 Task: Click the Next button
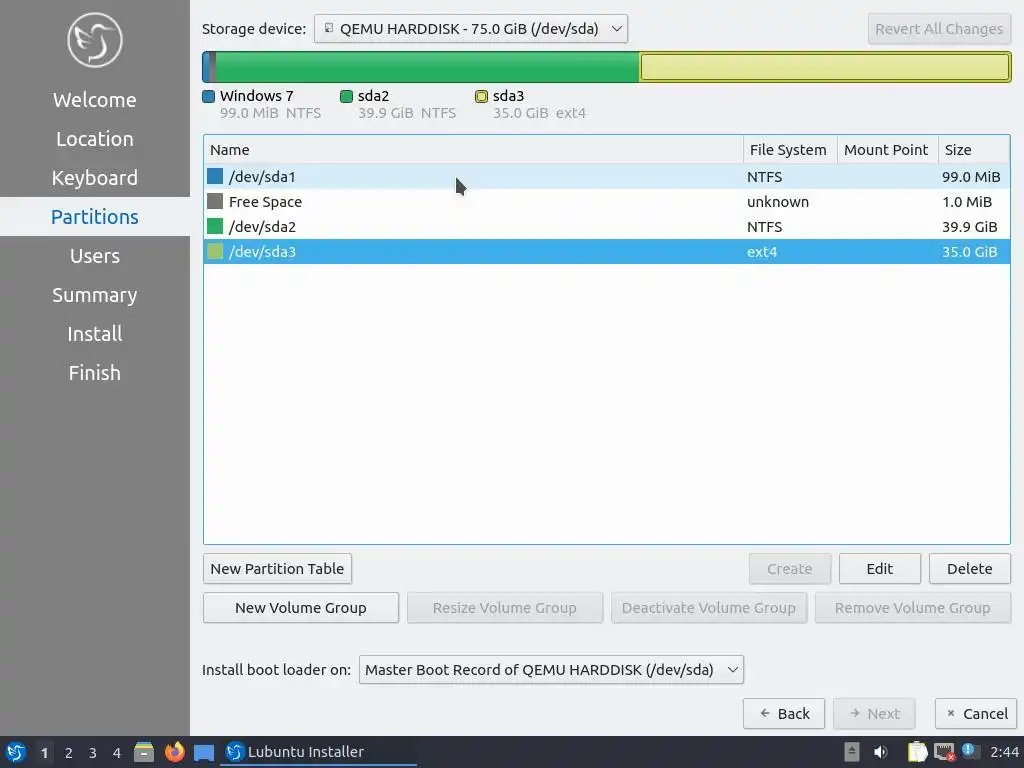[874, 714]
